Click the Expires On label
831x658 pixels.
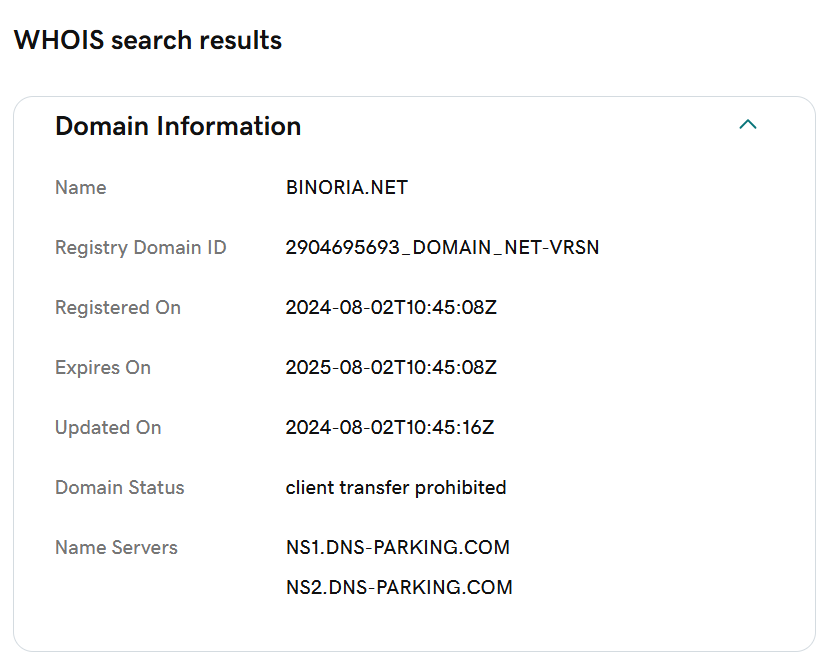click(103, 368)
